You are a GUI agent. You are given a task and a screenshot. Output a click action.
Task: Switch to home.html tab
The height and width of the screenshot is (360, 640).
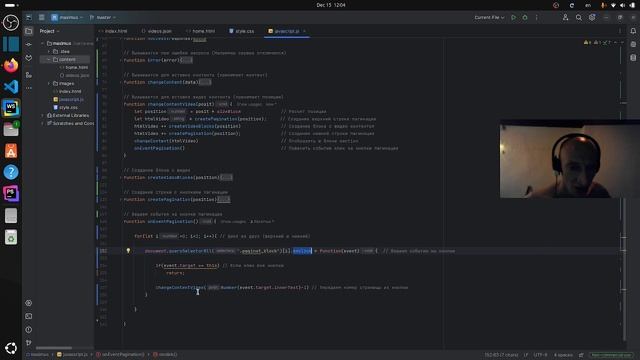tap(201, 31)
